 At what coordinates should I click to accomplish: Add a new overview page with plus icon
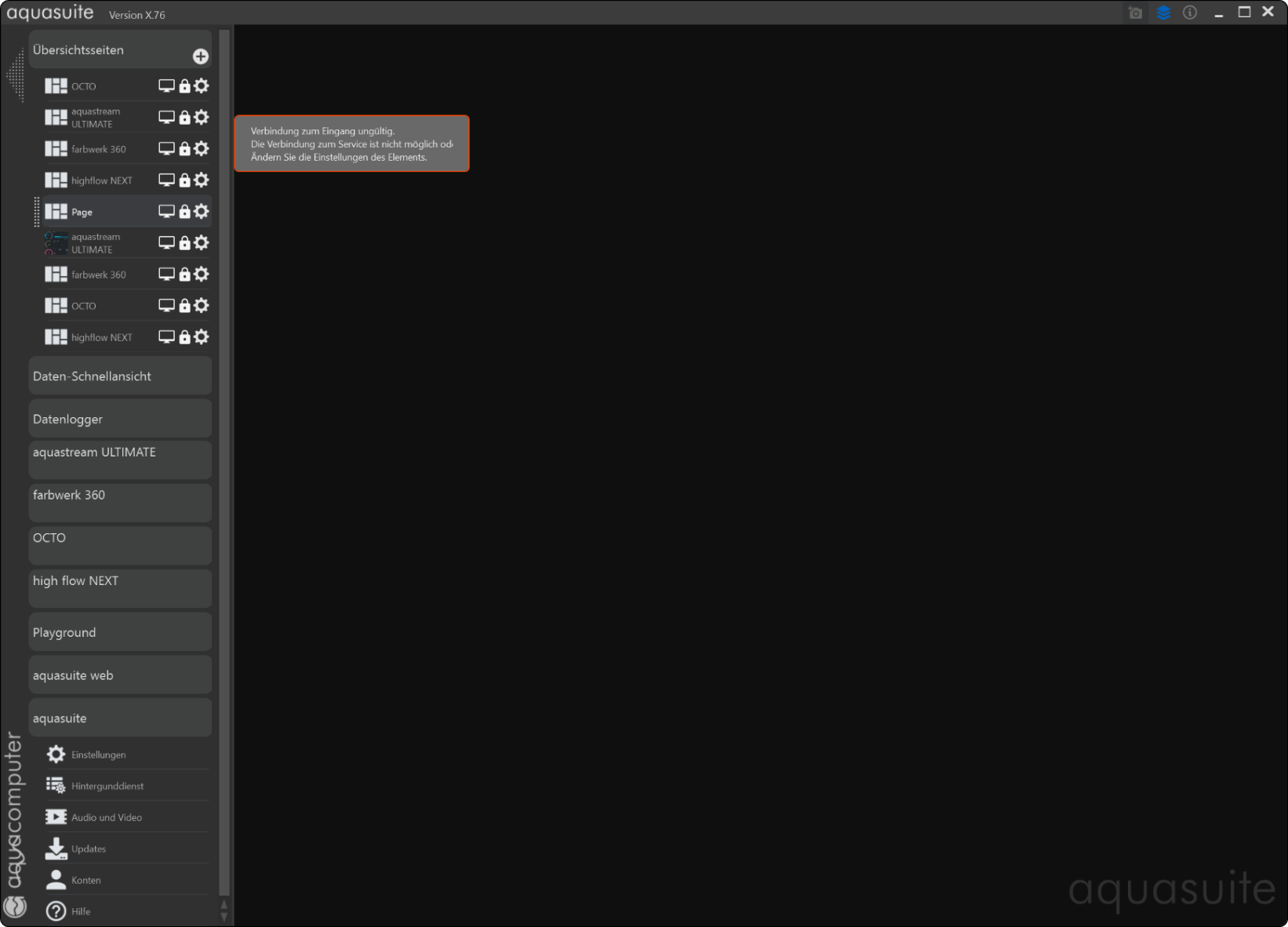coord(201,56)
